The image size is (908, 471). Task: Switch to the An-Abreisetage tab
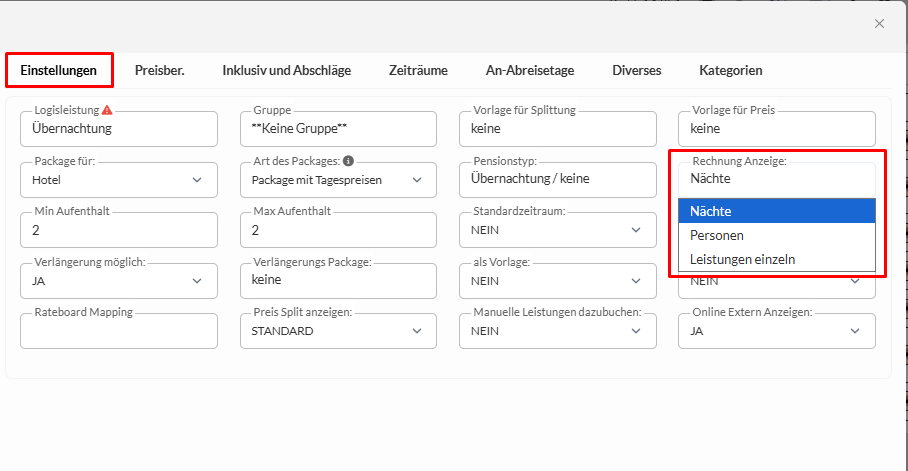530,70
